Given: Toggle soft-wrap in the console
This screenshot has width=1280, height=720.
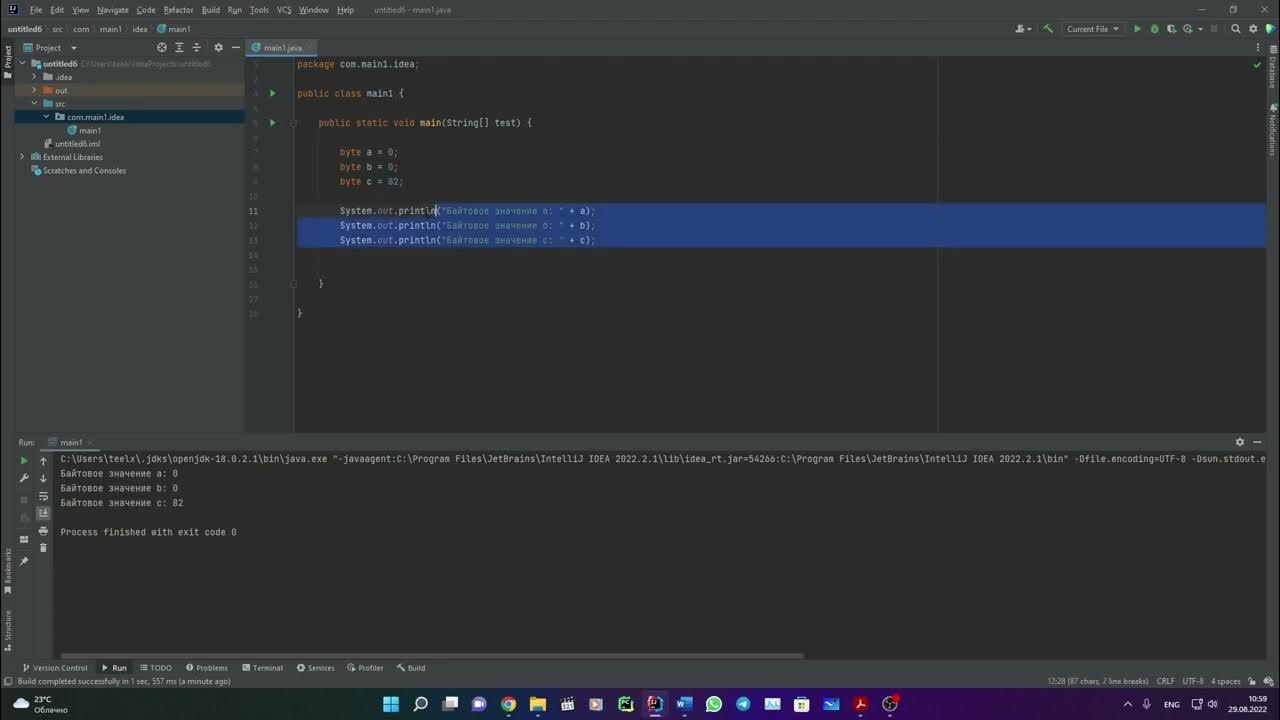Looking at the screenshot, I should 43,496.
